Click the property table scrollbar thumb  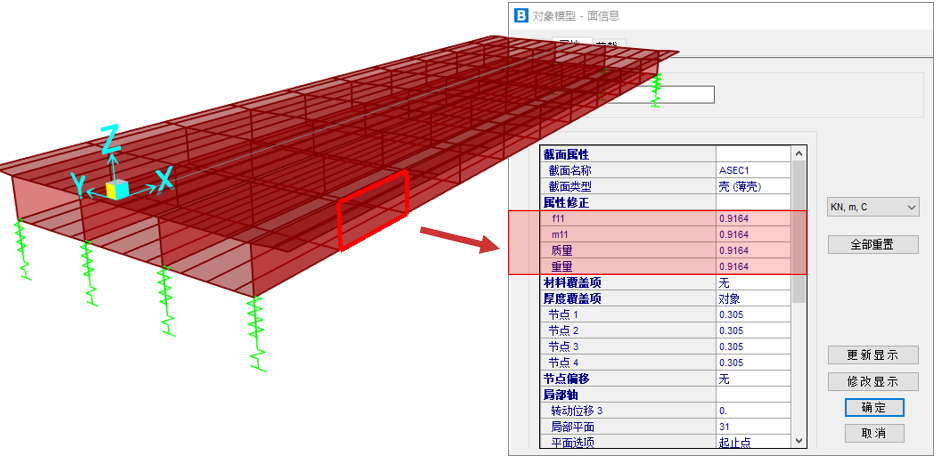click(x=798, y=230)
